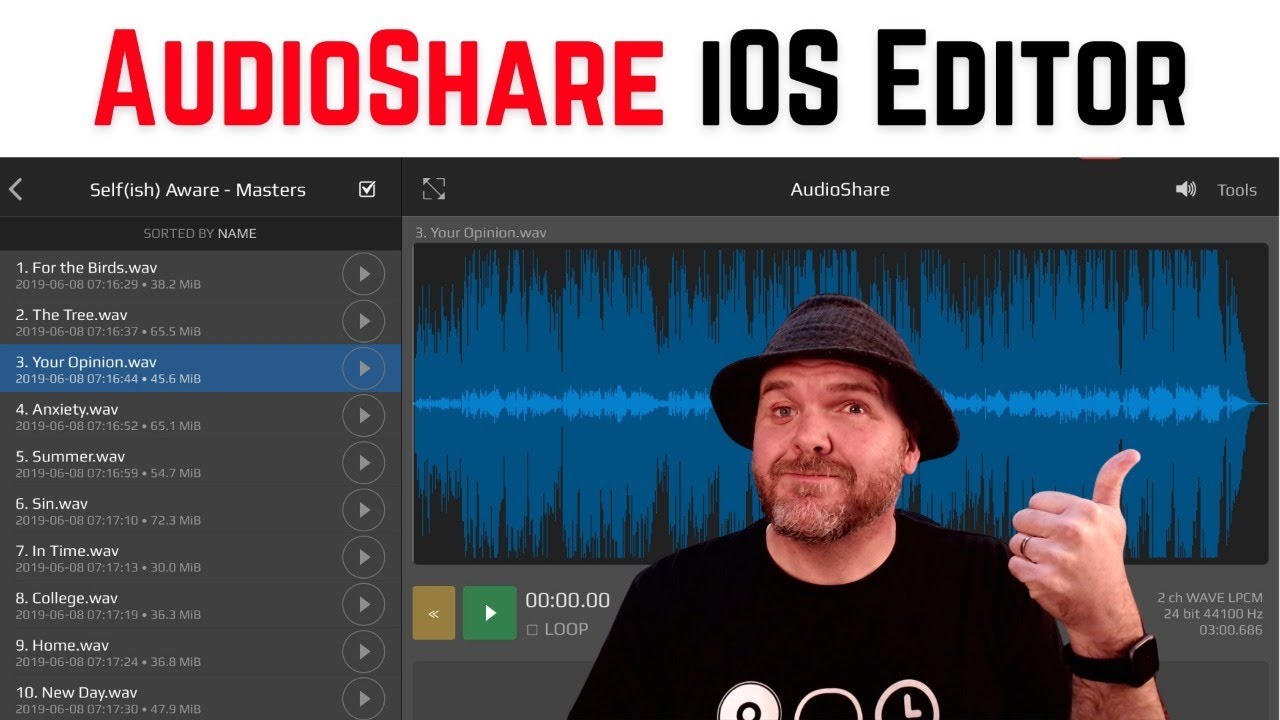
Task: Rewind to start with yellow button
Action: pos(433,613)
